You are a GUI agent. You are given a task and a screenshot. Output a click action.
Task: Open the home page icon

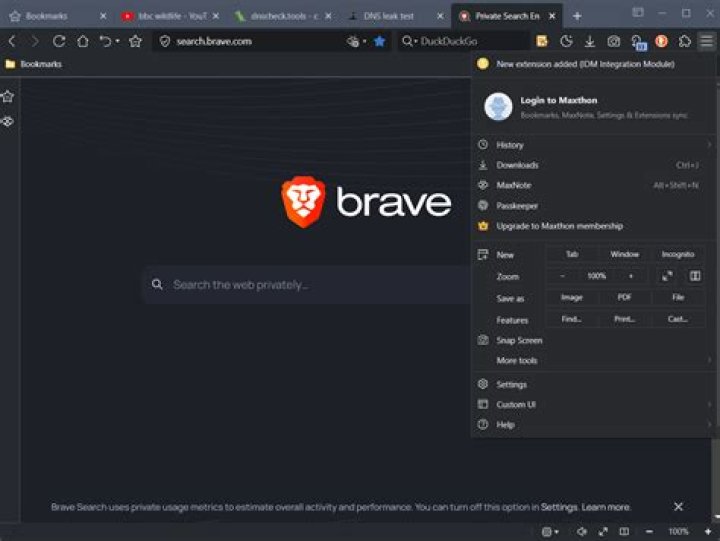click(83, 41)
